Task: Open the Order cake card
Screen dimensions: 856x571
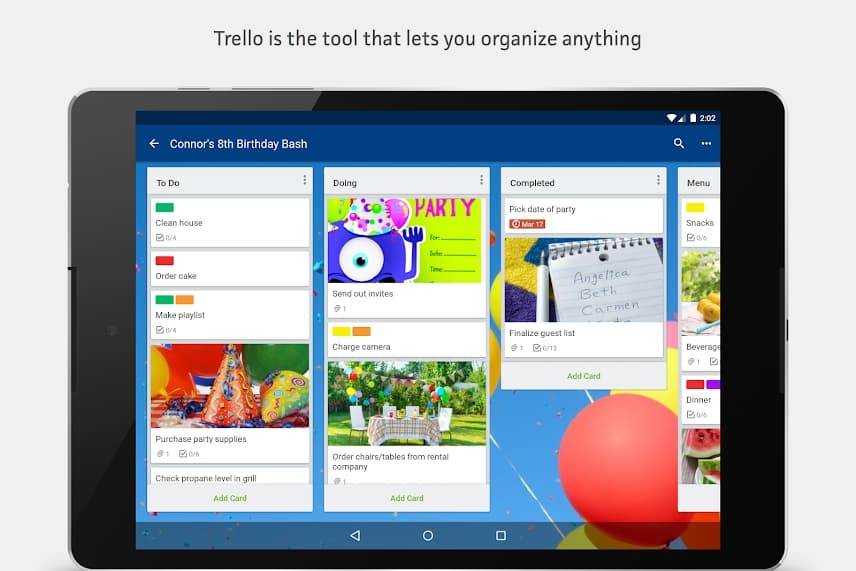Action: tap(230, 269)
